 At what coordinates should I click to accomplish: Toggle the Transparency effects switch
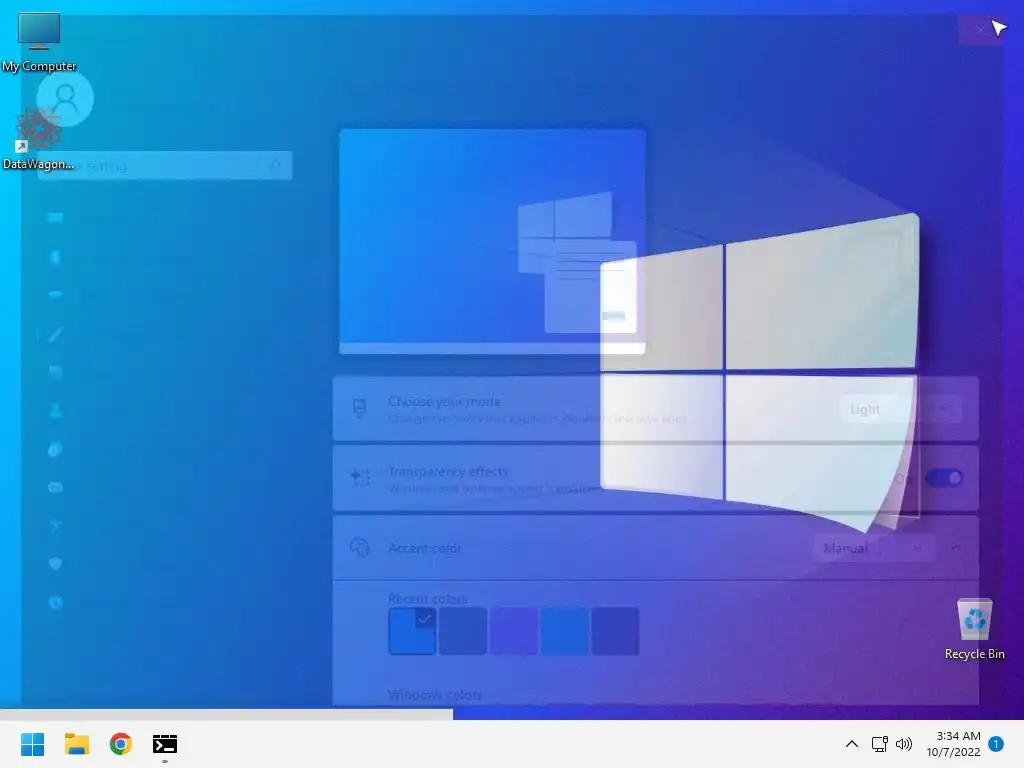click(x=944, y=478)
